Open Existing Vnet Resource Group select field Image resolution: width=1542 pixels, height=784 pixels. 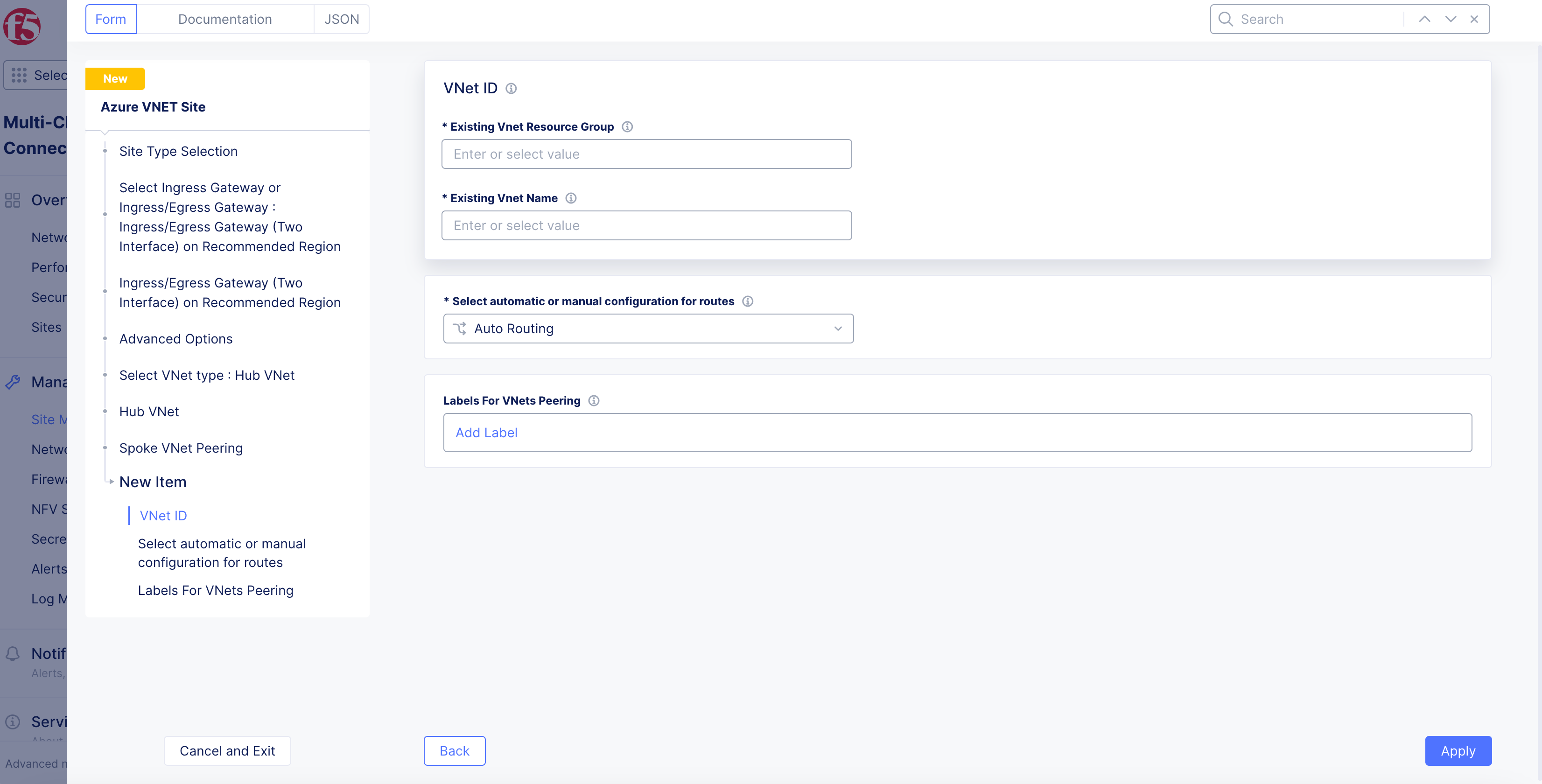tap(646, 154)
